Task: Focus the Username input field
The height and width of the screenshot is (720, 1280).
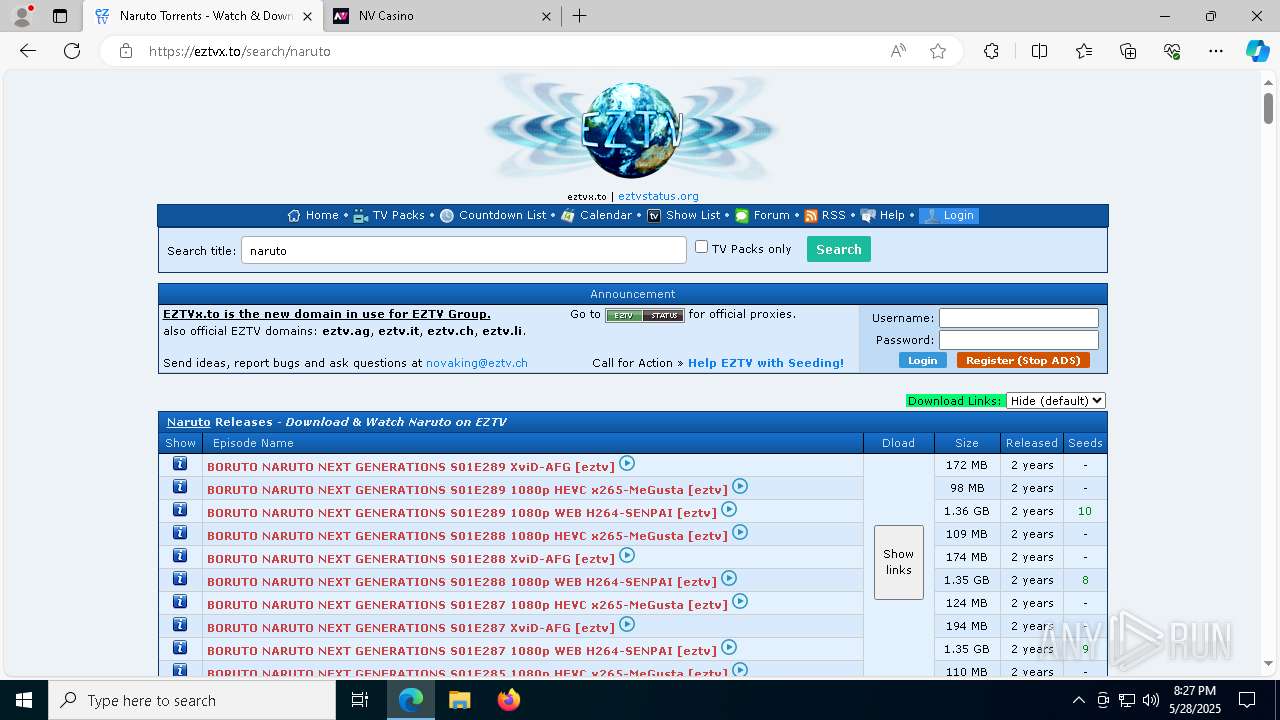Action: tap(1018, 318)
